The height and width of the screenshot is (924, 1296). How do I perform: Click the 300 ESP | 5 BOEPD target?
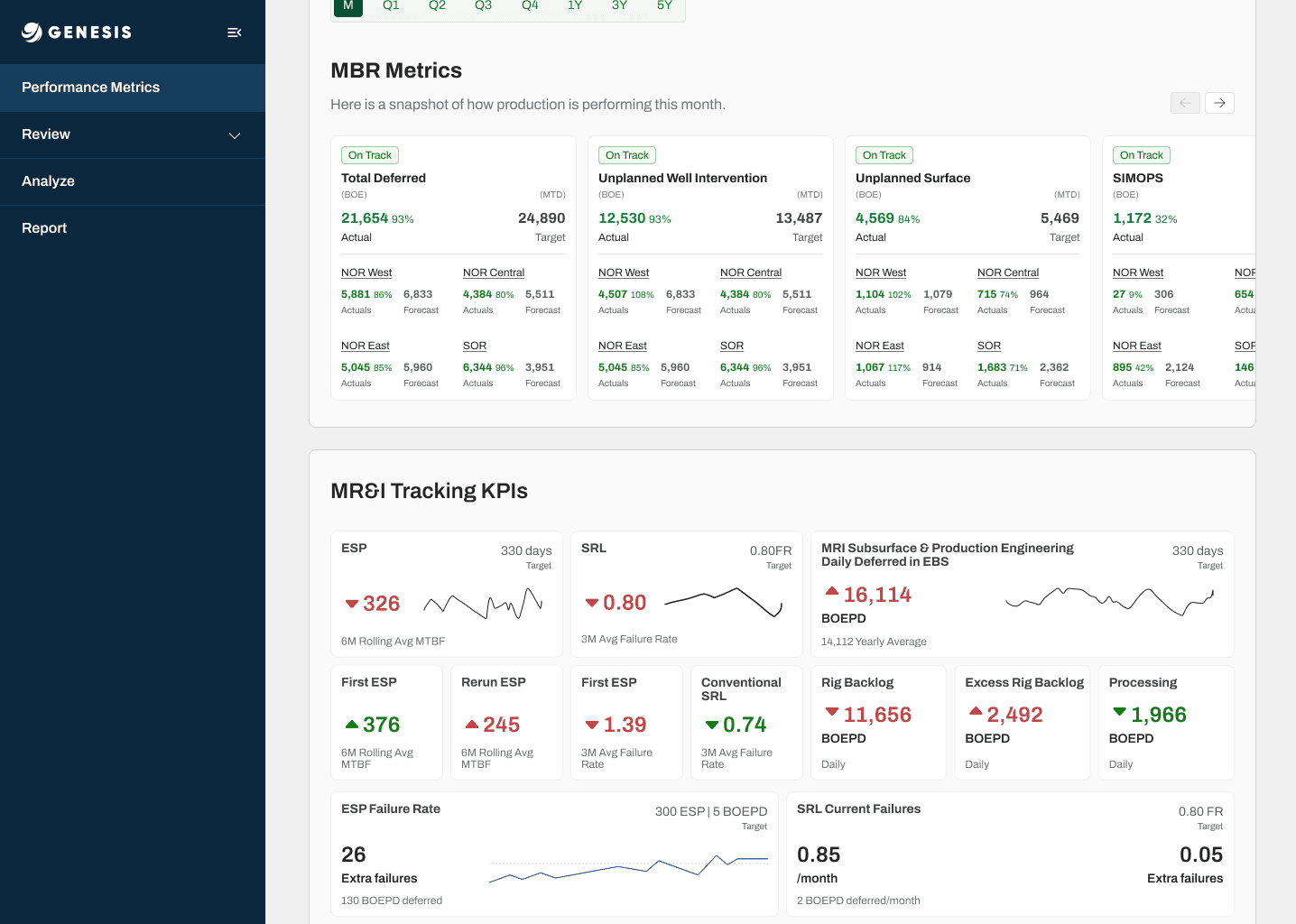(711, 811)
